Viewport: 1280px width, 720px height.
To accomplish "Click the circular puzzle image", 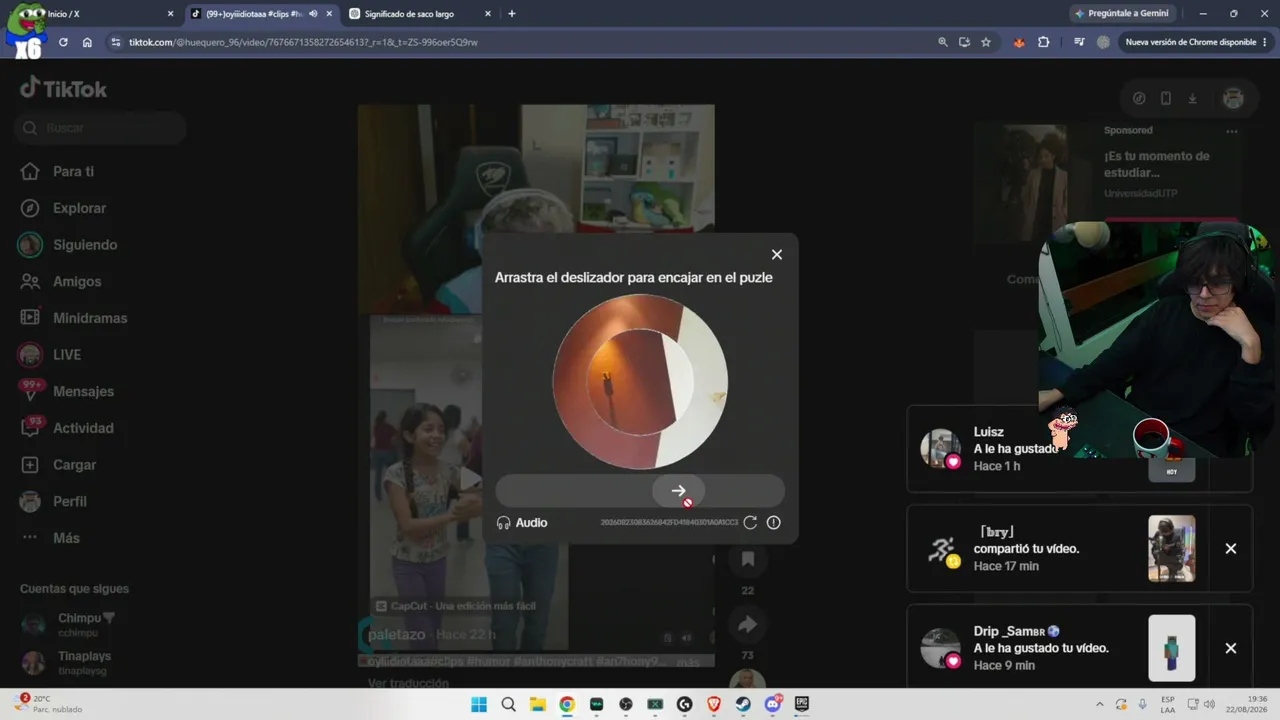I will pos(640,381).
